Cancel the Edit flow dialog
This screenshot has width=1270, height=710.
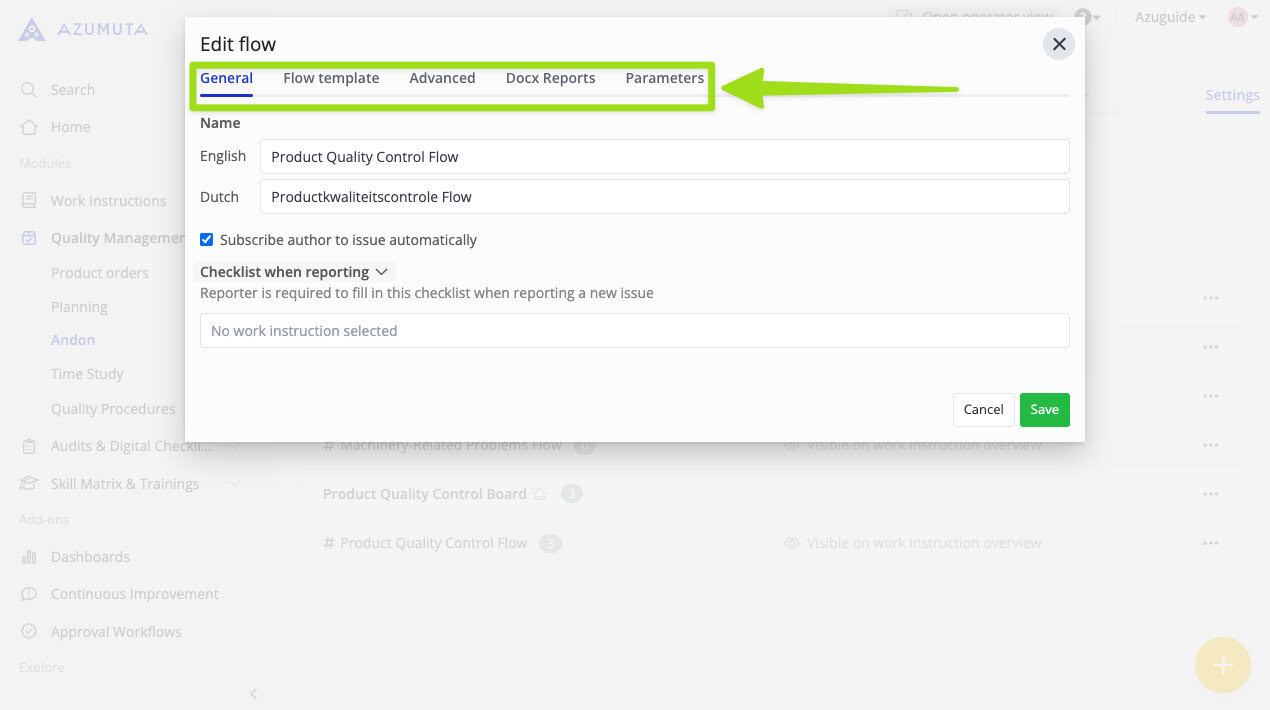[982, 409]
